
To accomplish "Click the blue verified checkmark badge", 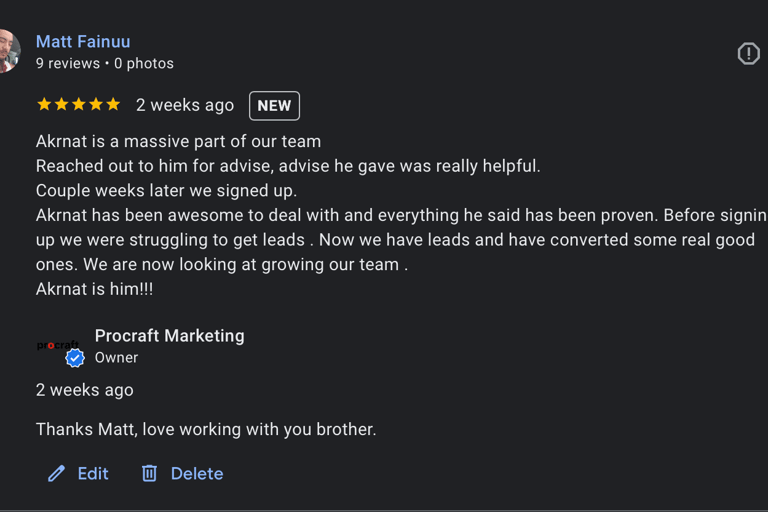I will point(75,358).
